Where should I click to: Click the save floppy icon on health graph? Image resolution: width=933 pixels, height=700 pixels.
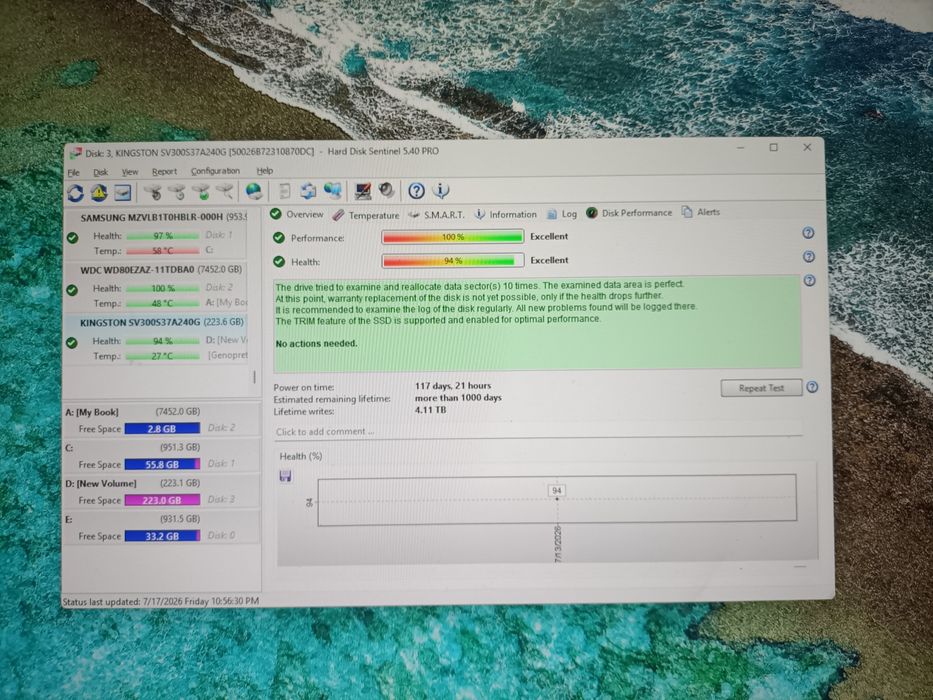[286, 476]
